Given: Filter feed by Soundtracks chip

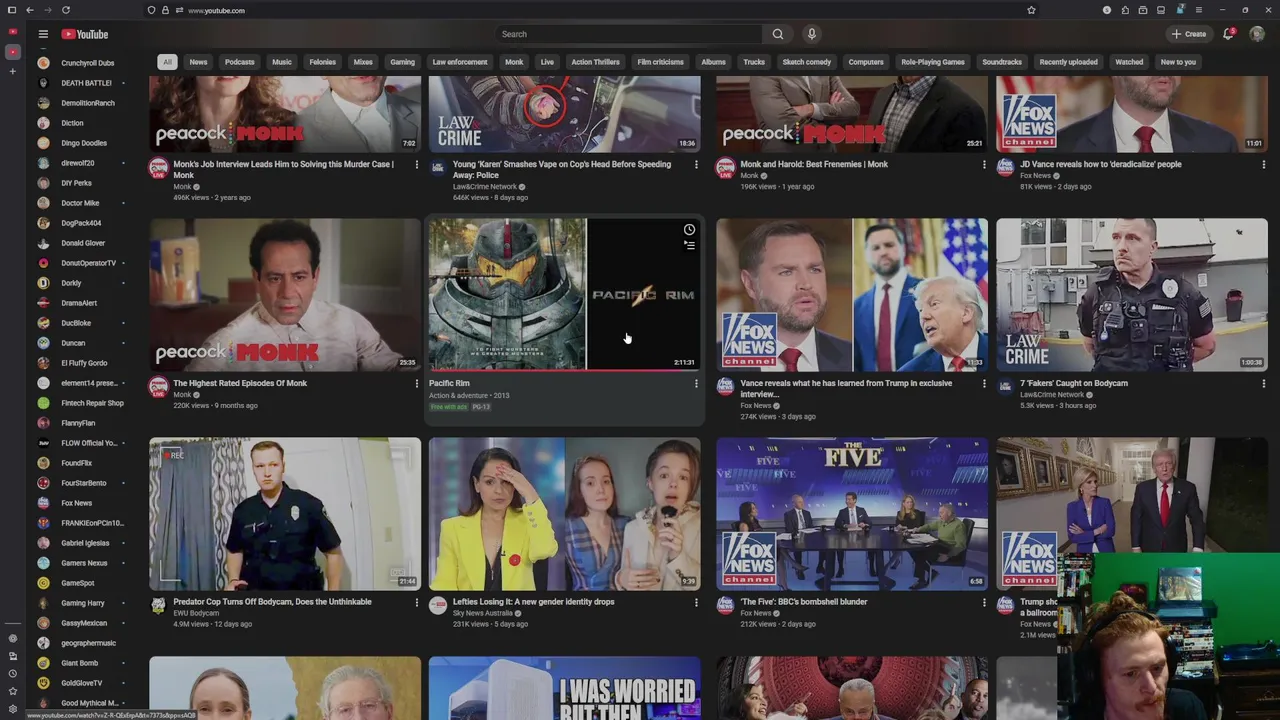Looking at the screenshot, I should point(1002,62).
